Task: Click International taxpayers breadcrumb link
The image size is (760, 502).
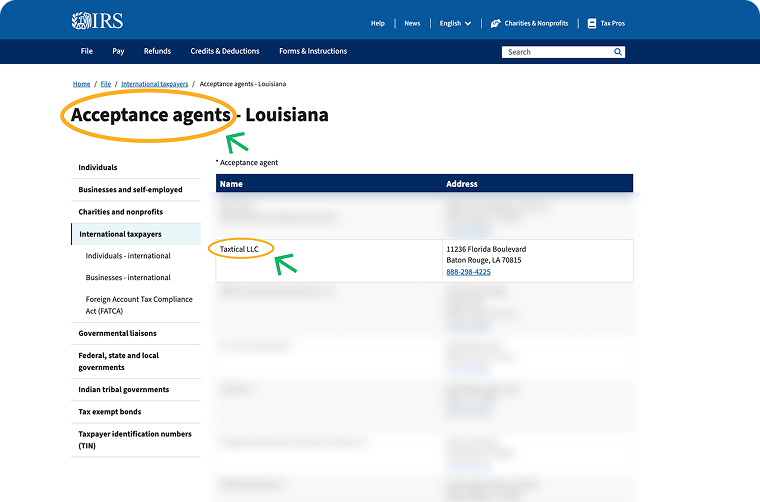Action: click(154, 84)
